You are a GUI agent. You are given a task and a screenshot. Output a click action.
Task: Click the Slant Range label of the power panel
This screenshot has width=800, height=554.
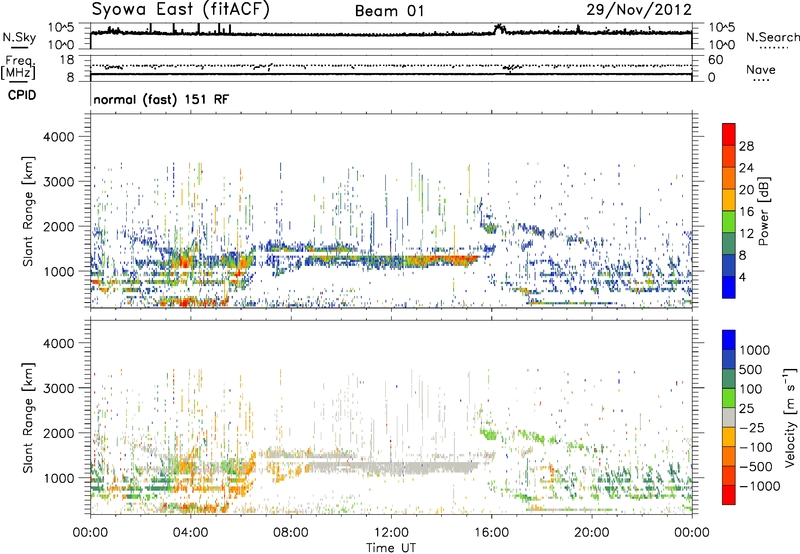(28, 211)
